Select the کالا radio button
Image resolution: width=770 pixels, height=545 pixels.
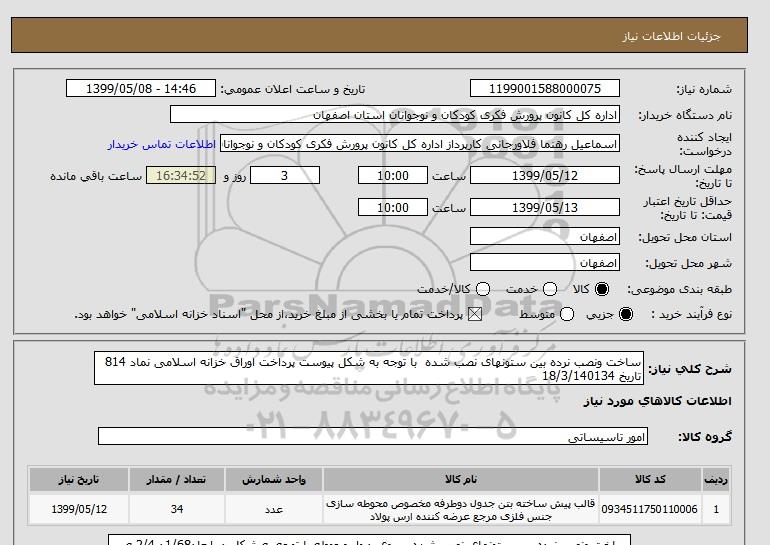tap(602, 289)
